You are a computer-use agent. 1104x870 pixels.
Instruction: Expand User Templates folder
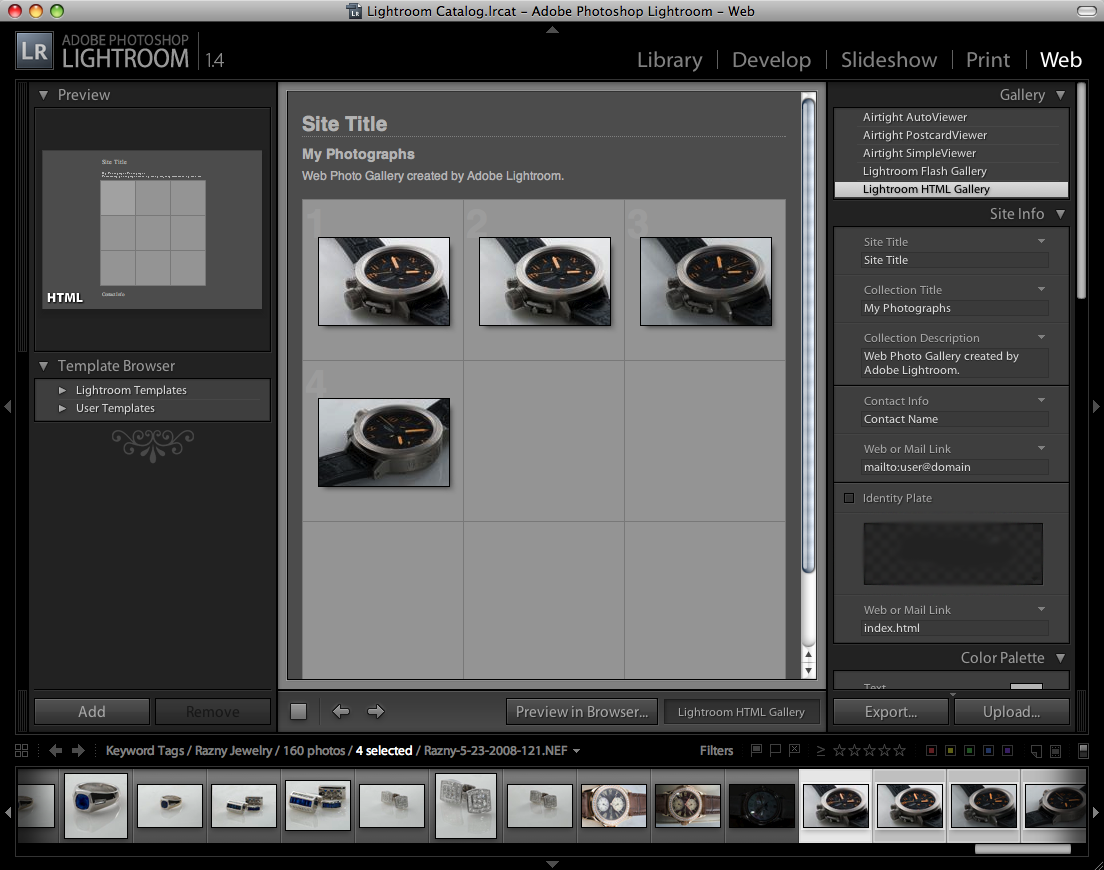click(x=63, y=408)
